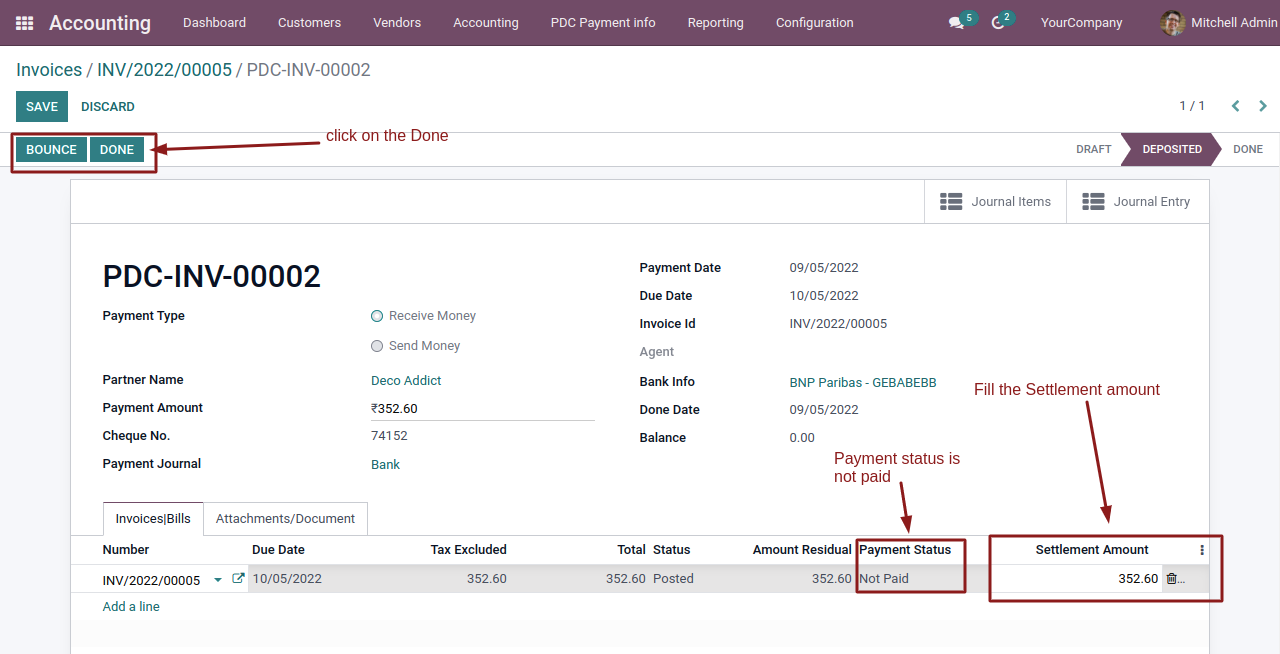This screenshot has width=1280, height=654.
Task: Select the DRAFT status stage
Action: click(1093, 149)
